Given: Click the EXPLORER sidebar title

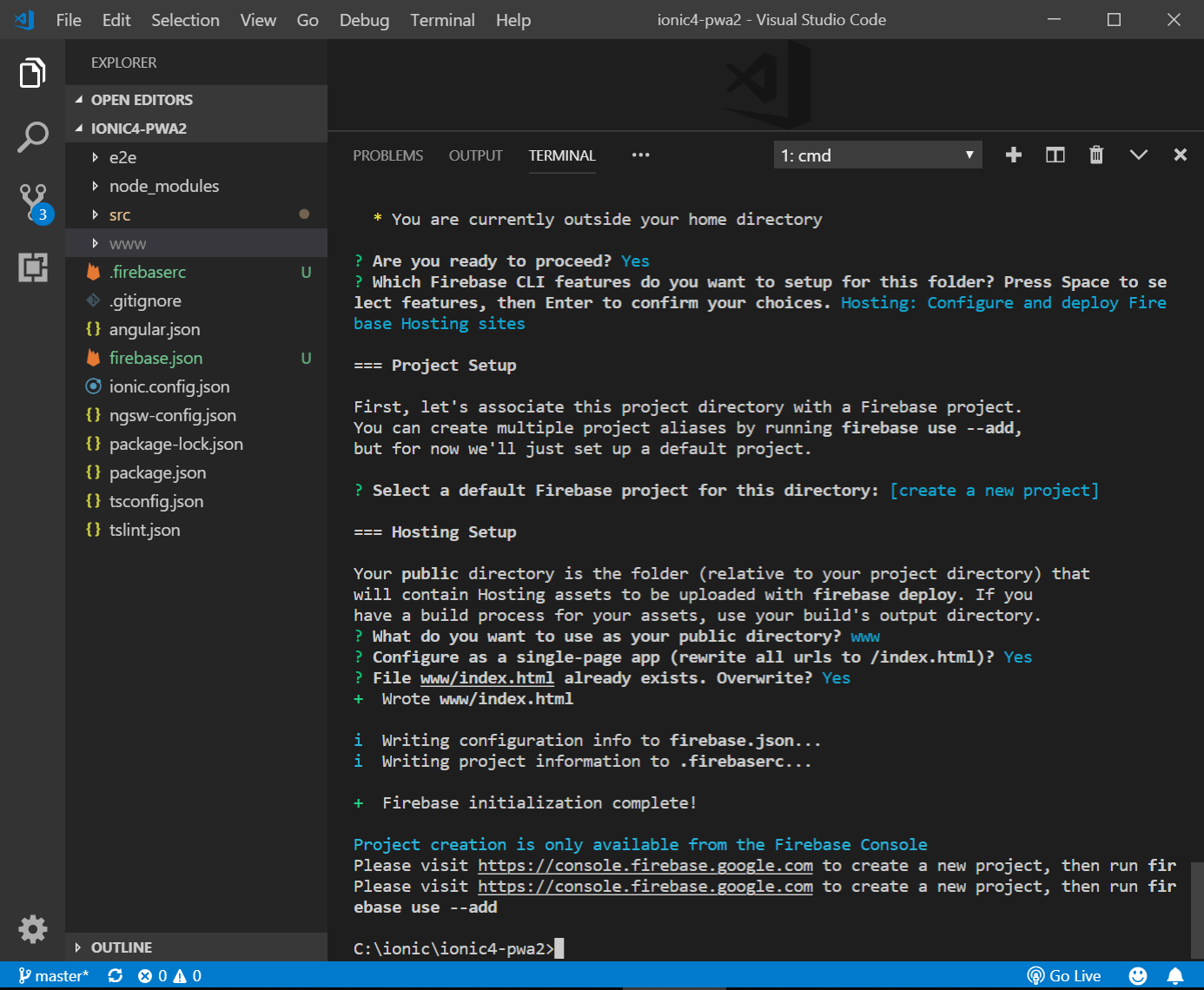Looking at the screenshot, I should pyautogui.click(x=124, y=63).
